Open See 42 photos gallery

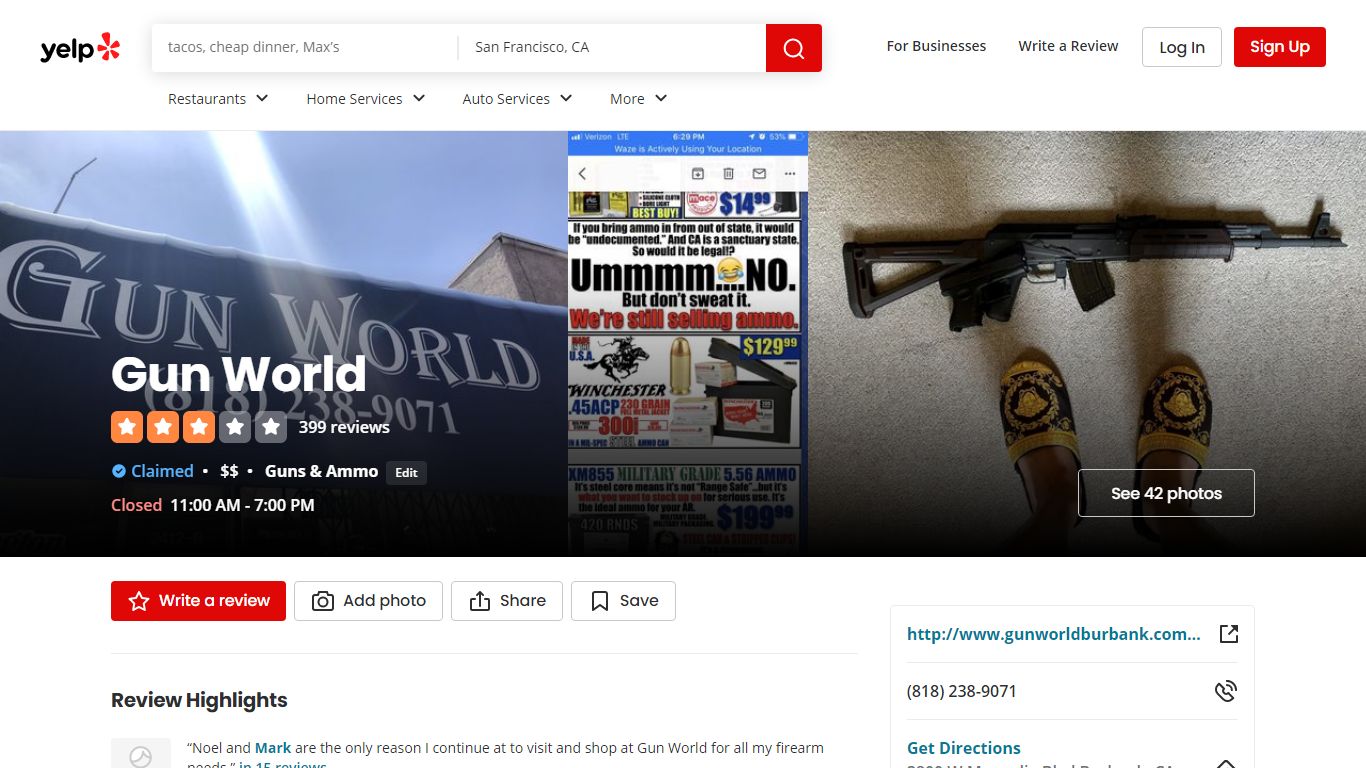(x=1166, y=493)
